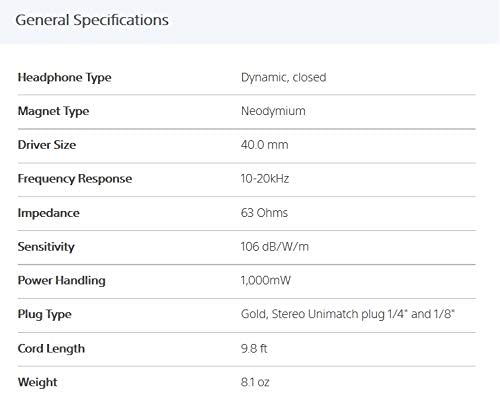Screen dimensions: 500x394
Task: Click the 10-20kHz value
Action: [x=265, y=179]
